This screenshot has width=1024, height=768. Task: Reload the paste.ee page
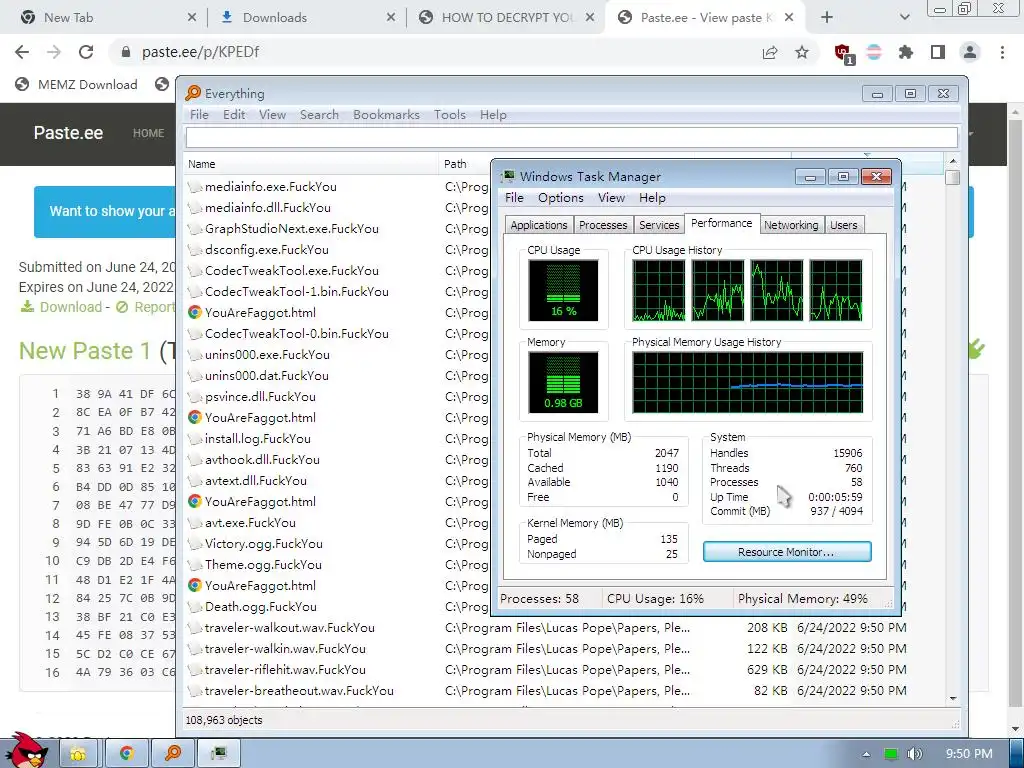(x=86, y=52)
